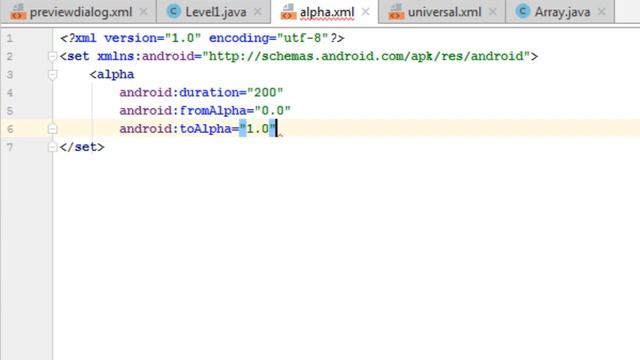
Task: Close the Level1.java tab
Action: (258, 12)
